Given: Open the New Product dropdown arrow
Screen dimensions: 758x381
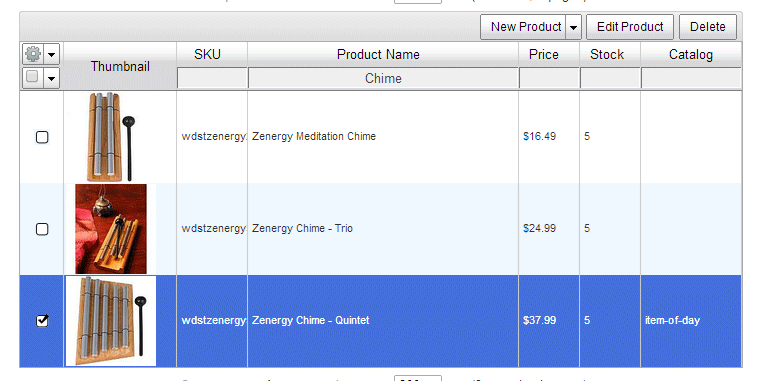Looking at the screenshot, I should point(573,27).
